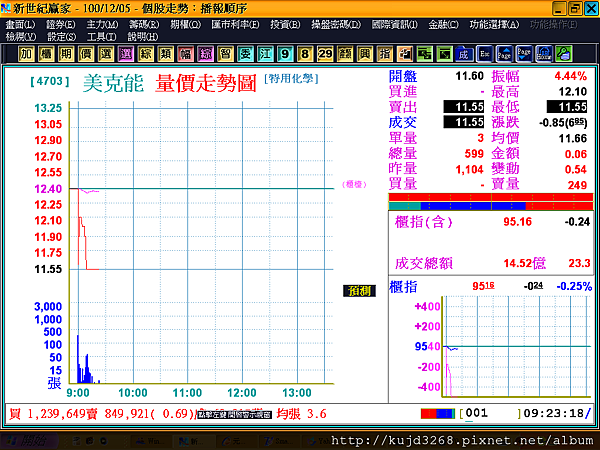This screenshot has height=450, width=600.
Task: Open the 設定(S) menu
Action: [x=62, y=37]
